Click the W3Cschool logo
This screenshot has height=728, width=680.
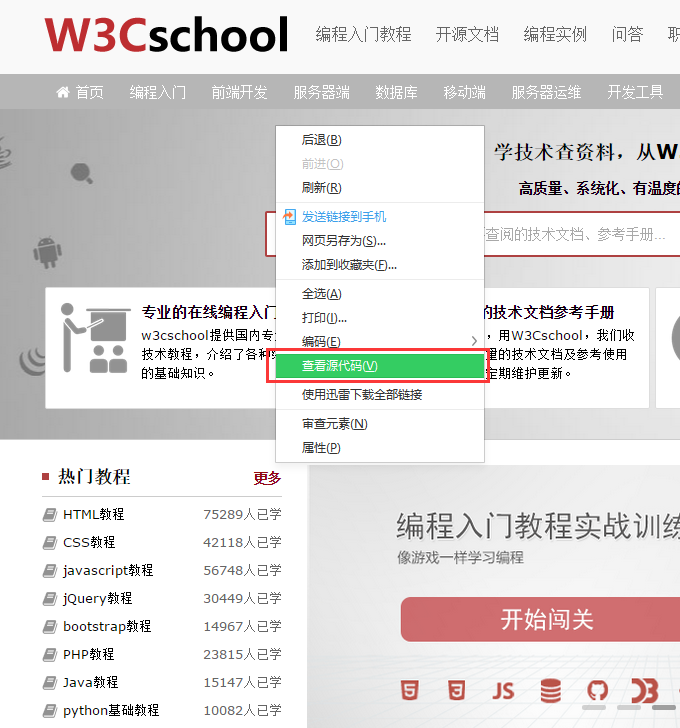(x=166, y=34)
